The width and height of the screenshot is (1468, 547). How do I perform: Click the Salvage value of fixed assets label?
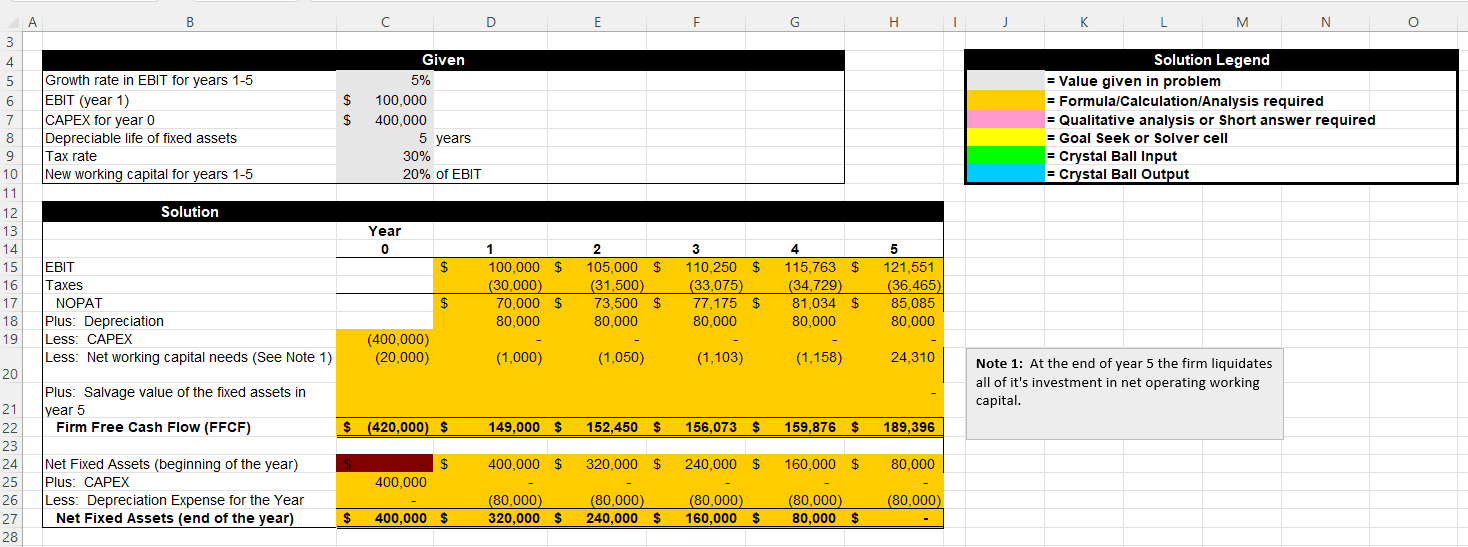(x=176, y=401)
